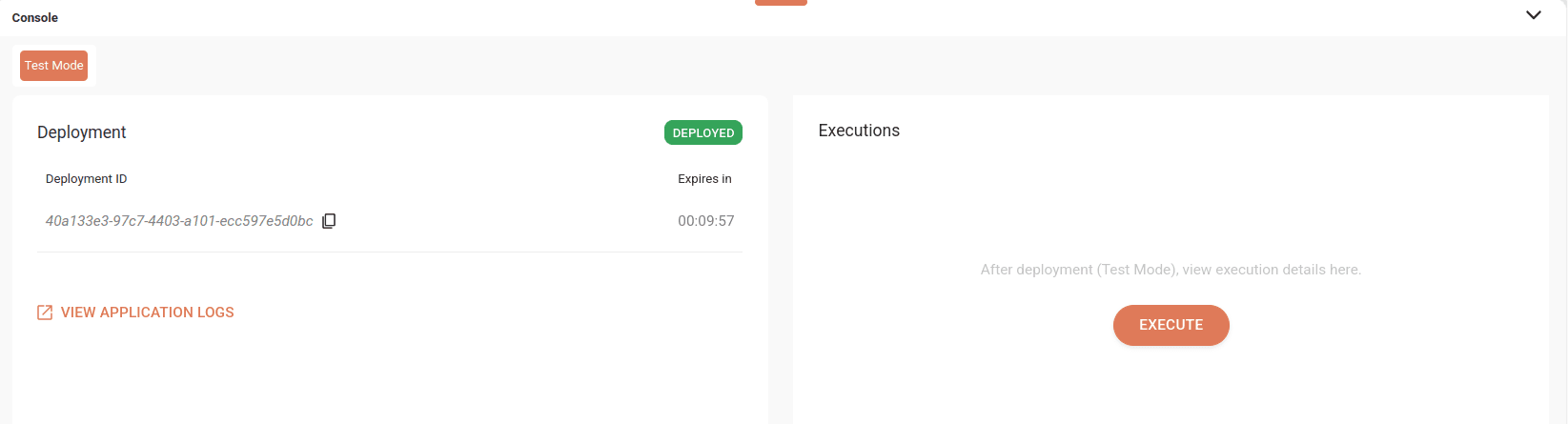Open the VIEW APPLICATION LOGS link
This screenshot has height=424, width=1568.
[x=147, y=313]
